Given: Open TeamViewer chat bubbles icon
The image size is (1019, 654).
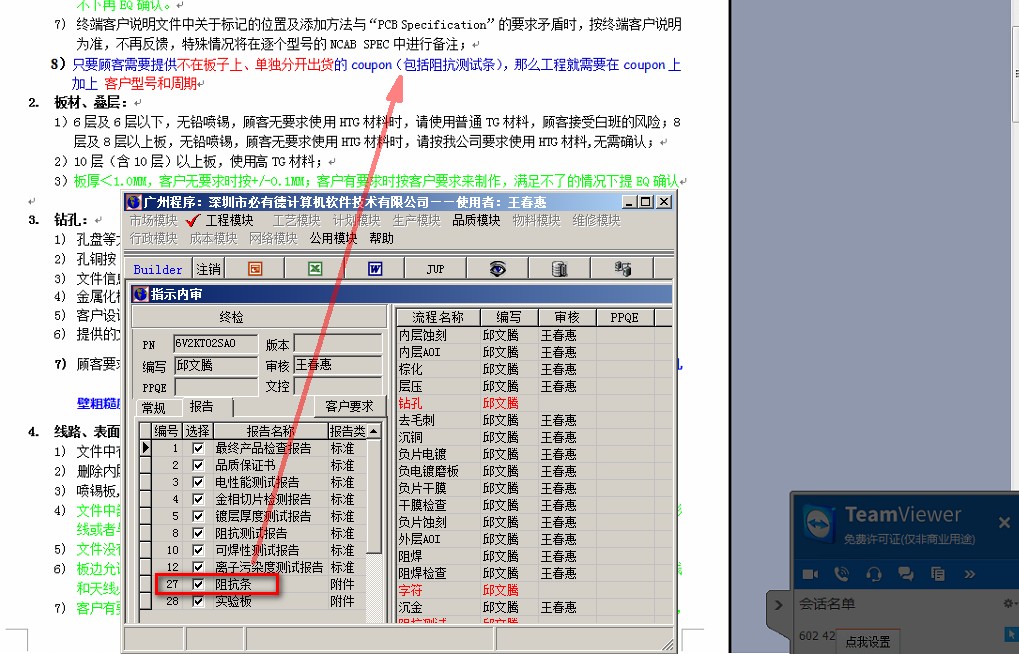Looking at the screenshot, I should (905, 574).
